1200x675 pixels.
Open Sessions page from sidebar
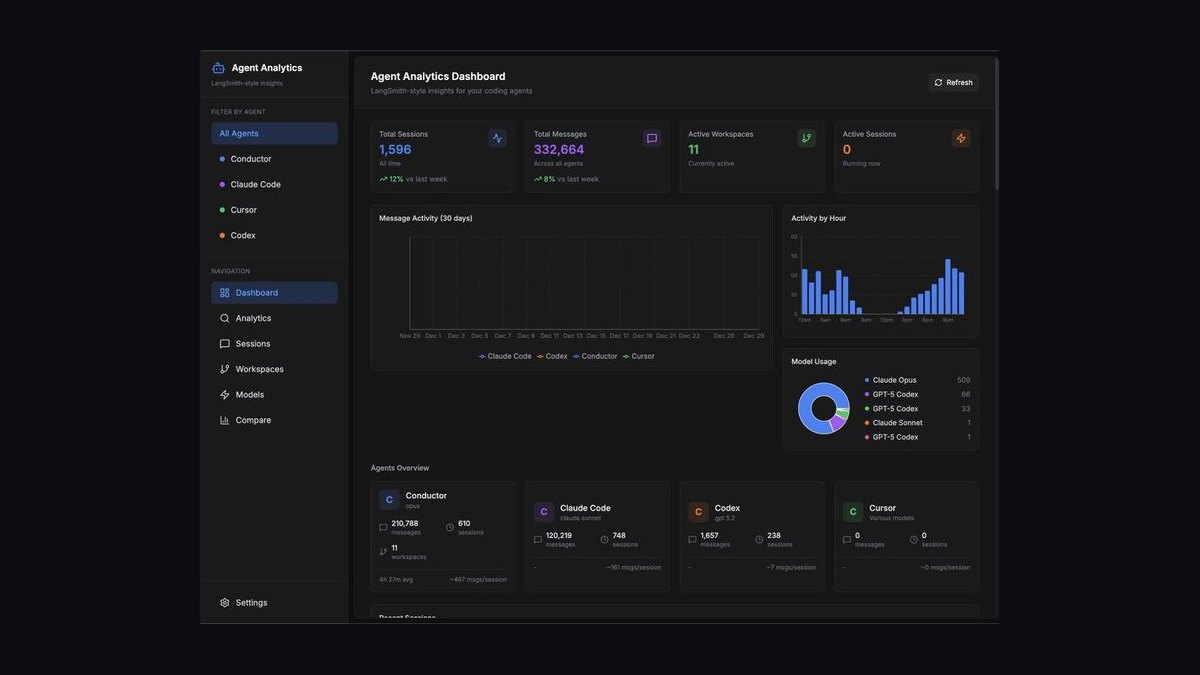(x=274, y=344)
